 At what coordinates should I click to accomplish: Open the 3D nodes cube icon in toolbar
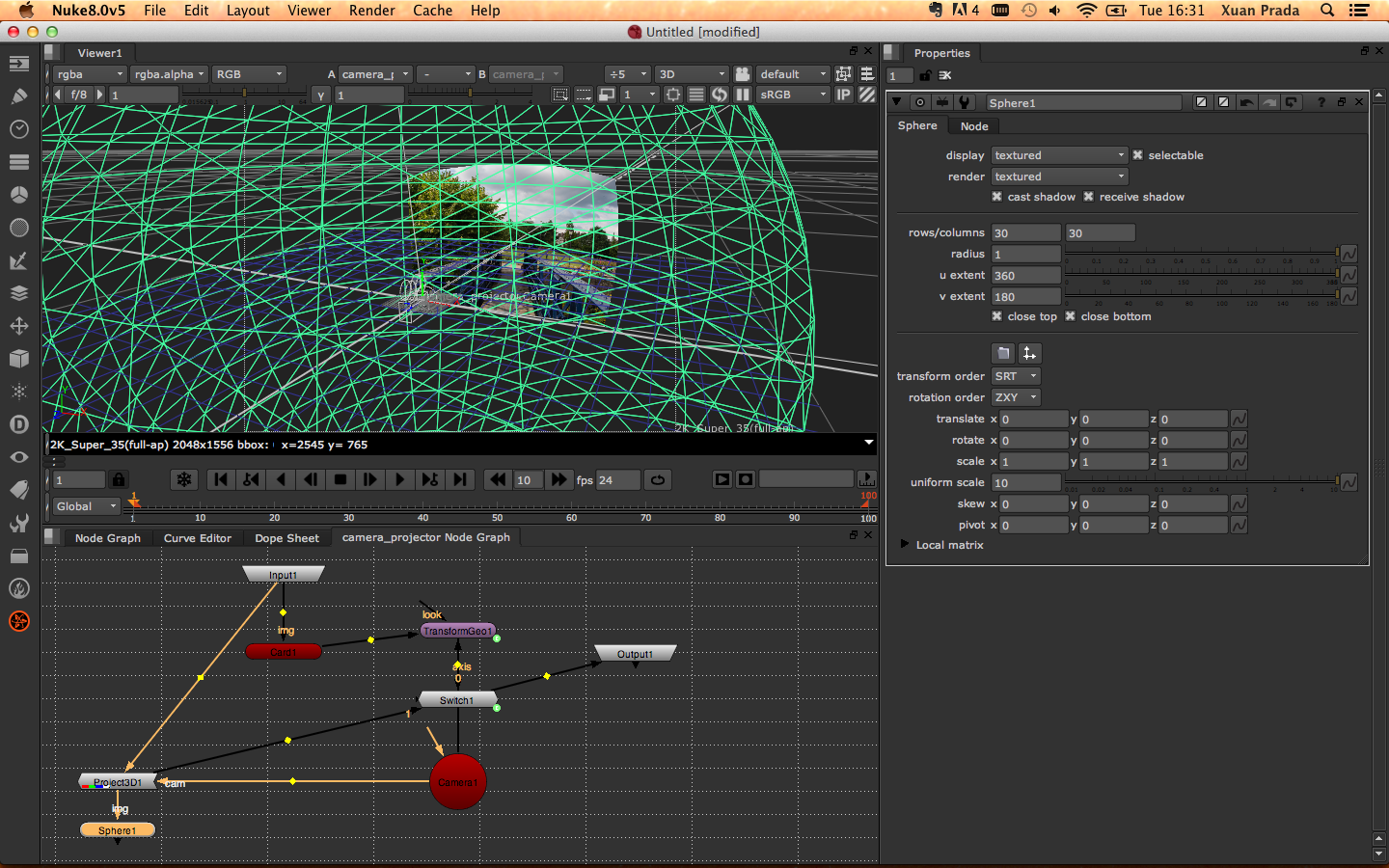click(x=18, y=359)
